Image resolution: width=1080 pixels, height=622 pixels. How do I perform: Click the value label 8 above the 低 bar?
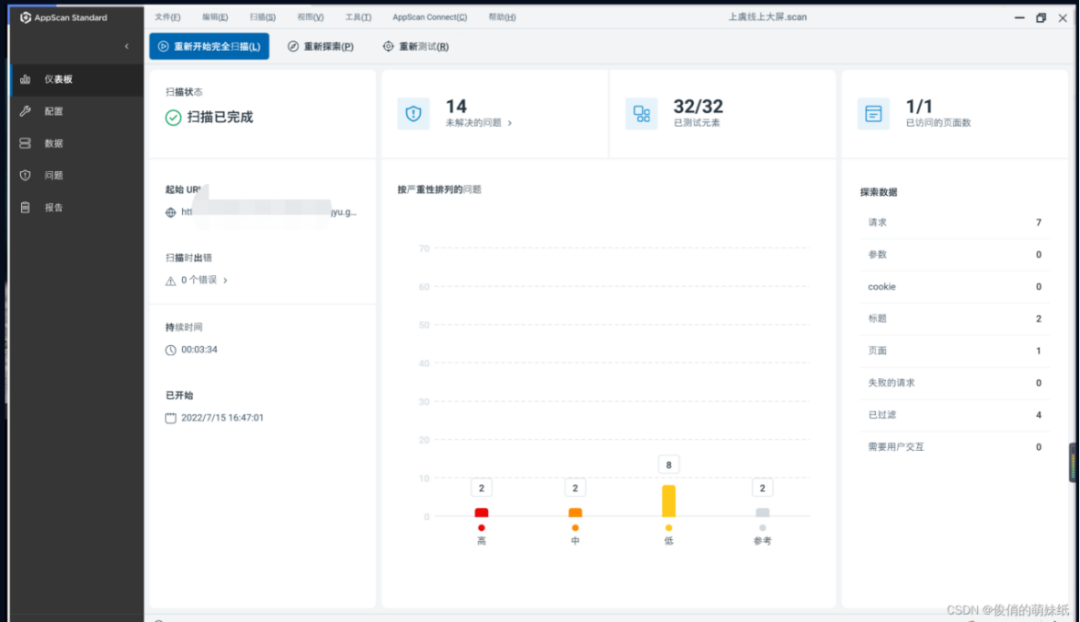point(669,465)
